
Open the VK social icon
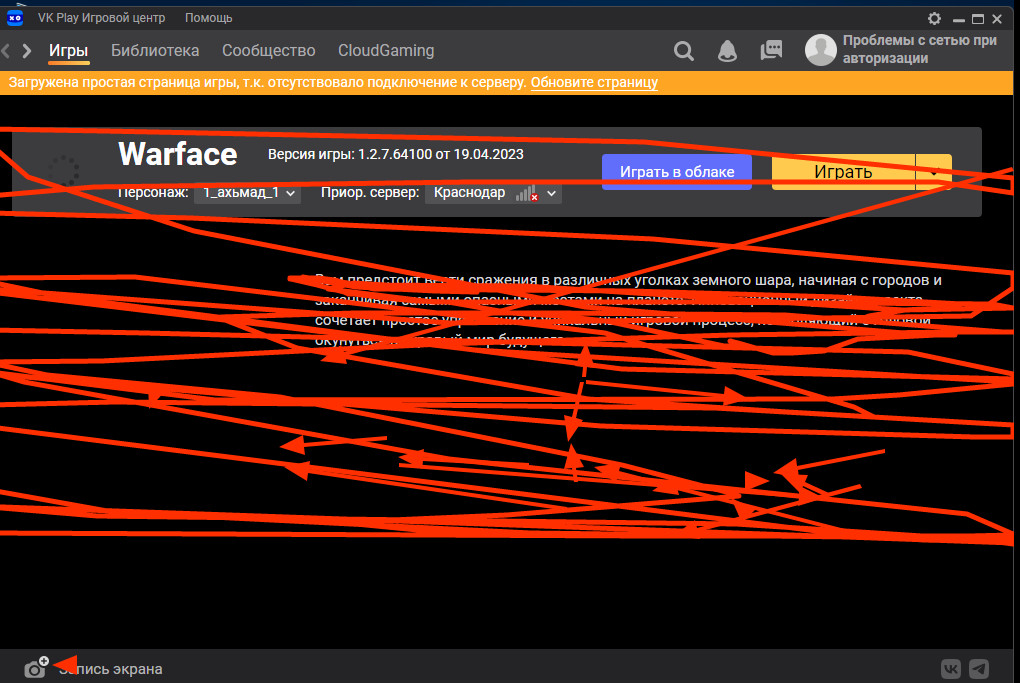pyautogui.click(x=952, y=668)
